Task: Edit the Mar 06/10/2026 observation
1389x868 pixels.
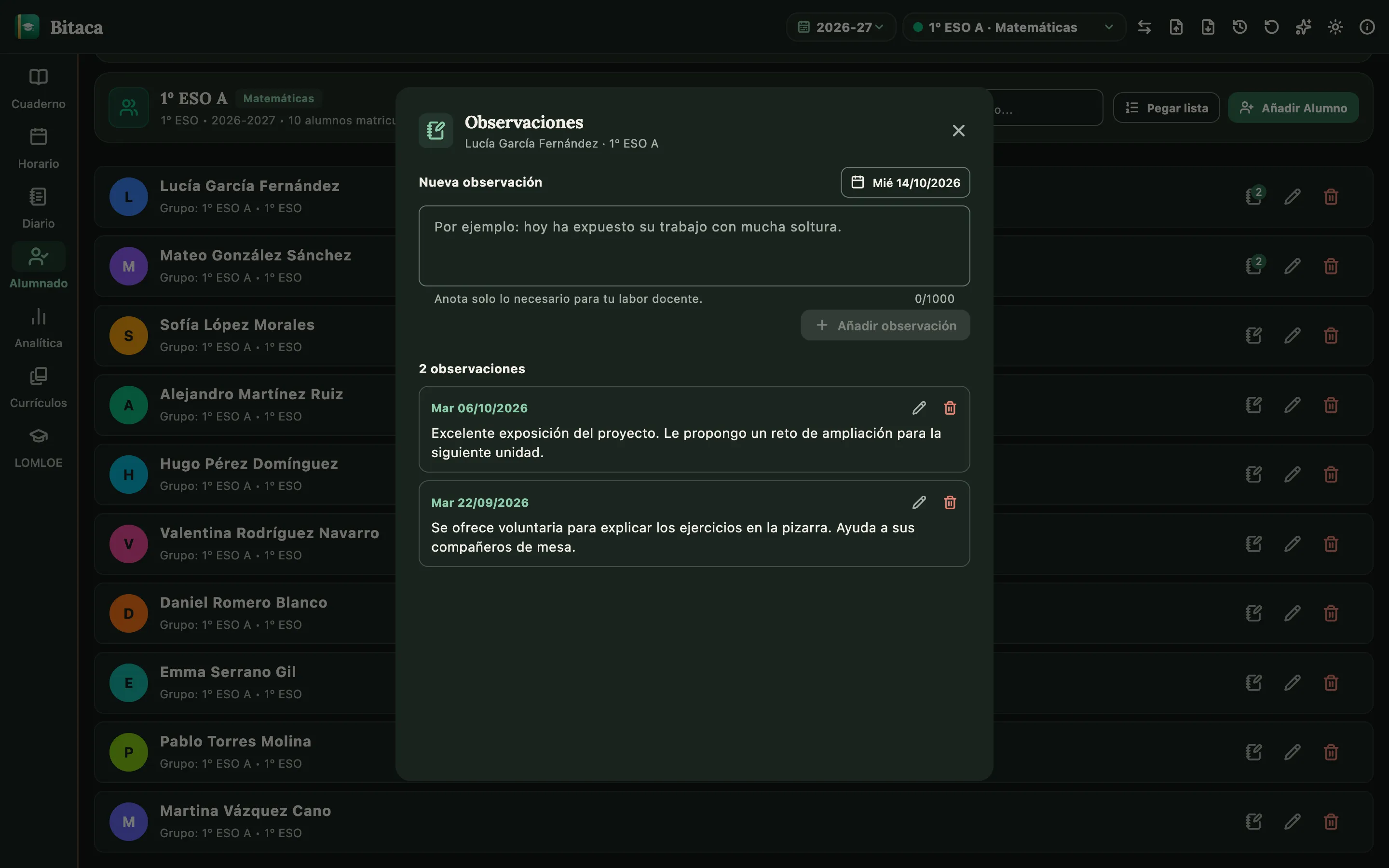Action: tap(919, 408)
